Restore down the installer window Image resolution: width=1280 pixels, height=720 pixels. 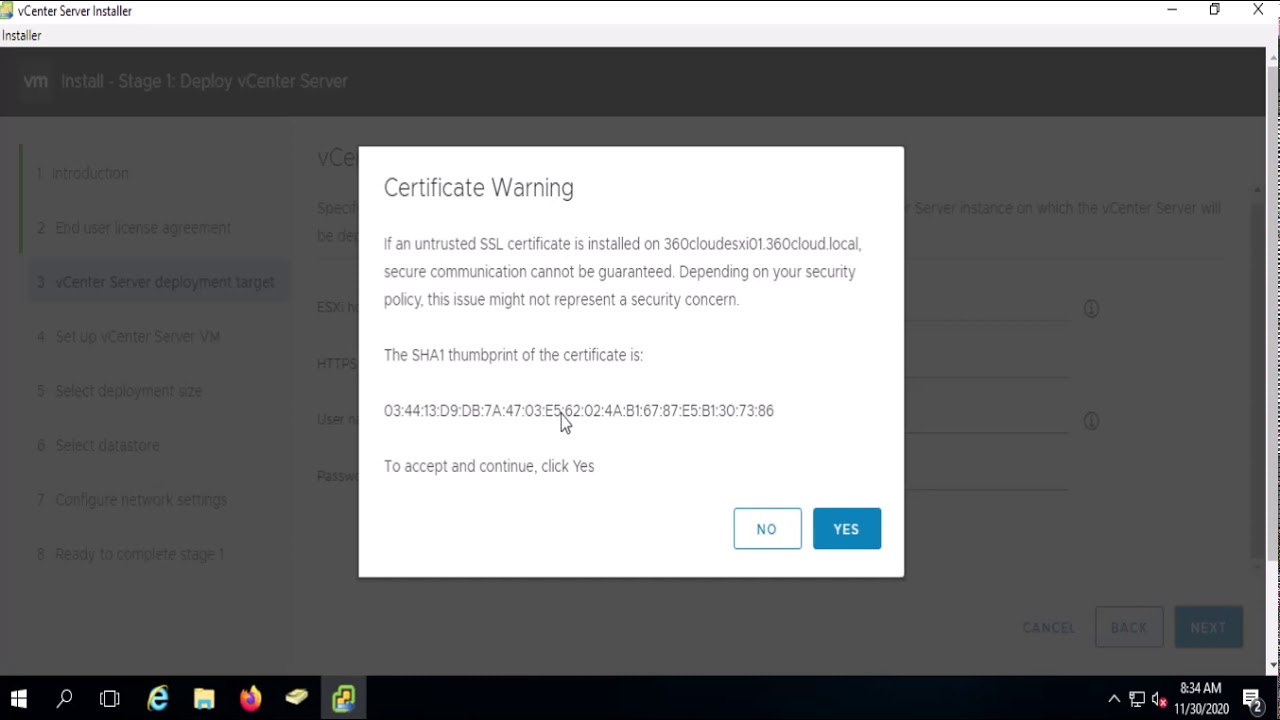click(1215, 10)
